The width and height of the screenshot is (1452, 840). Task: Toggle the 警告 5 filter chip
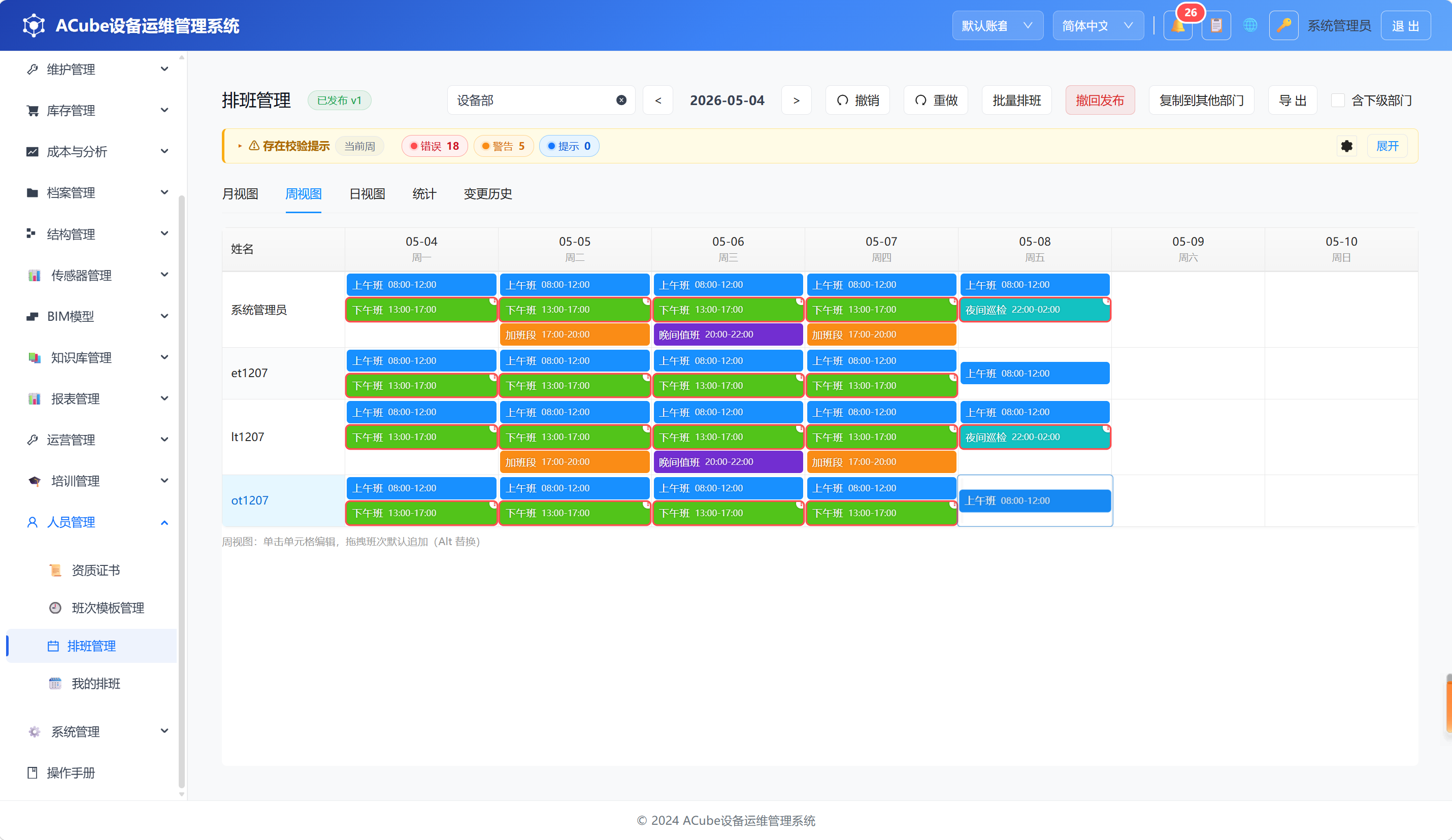pyautogui.click(x=504, y=146)
